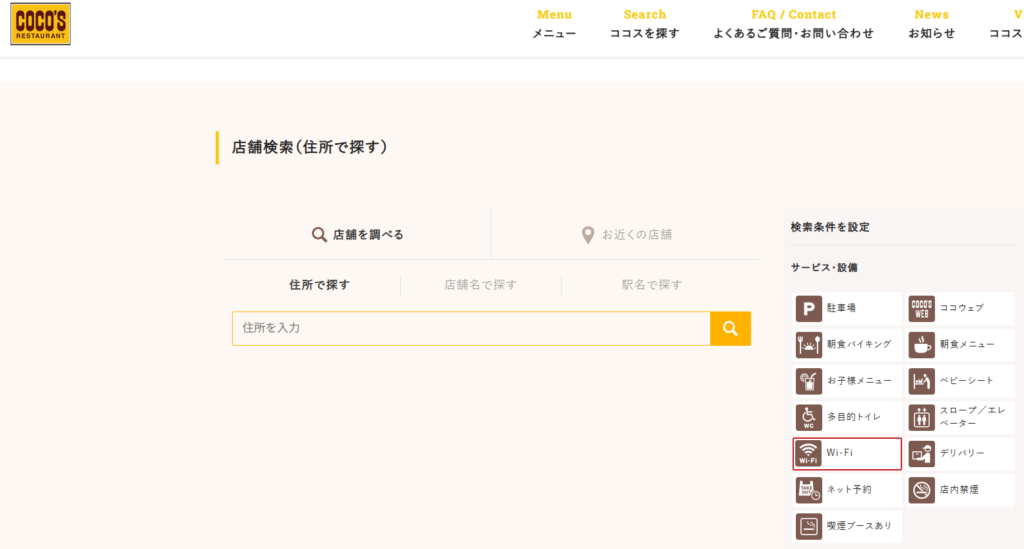Viewport: 1024px width, 549px height.
Task: Select the ココウェブ filter label
Action: (x=961, y=308)
